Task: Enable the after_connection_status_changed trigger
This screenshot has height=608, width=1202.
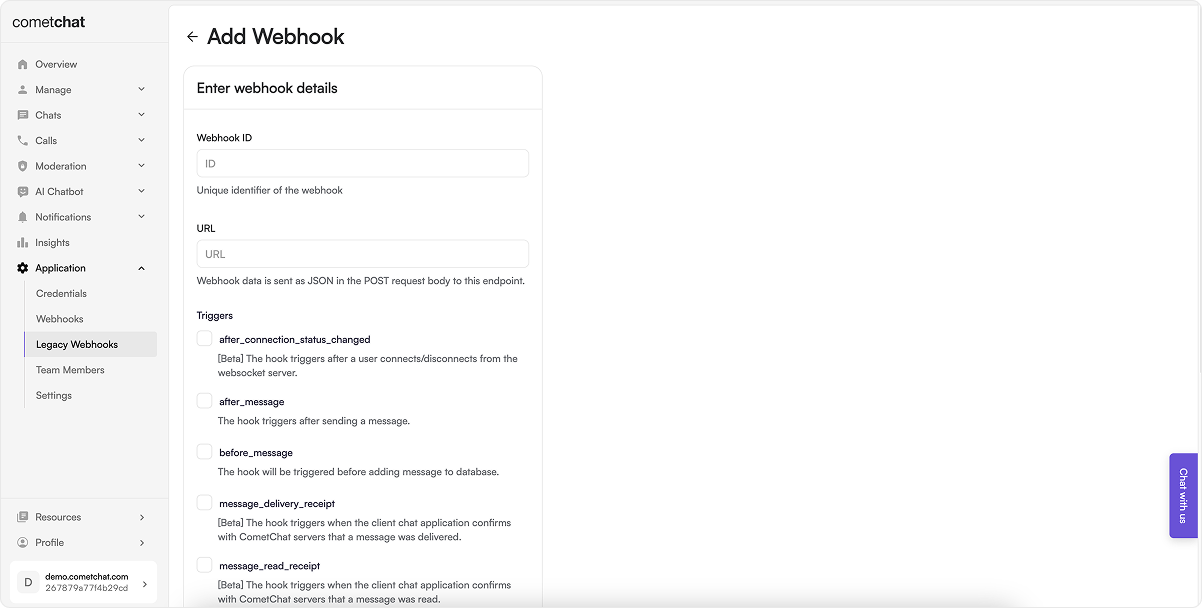Action: [x=205, y=339]
